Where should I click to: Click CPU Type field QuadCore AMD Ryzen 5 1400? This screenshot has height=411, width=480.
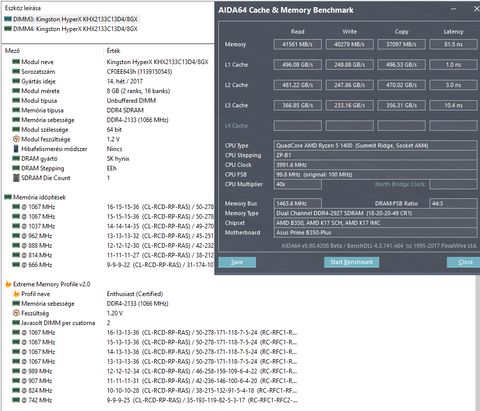(x=375, y=145)
